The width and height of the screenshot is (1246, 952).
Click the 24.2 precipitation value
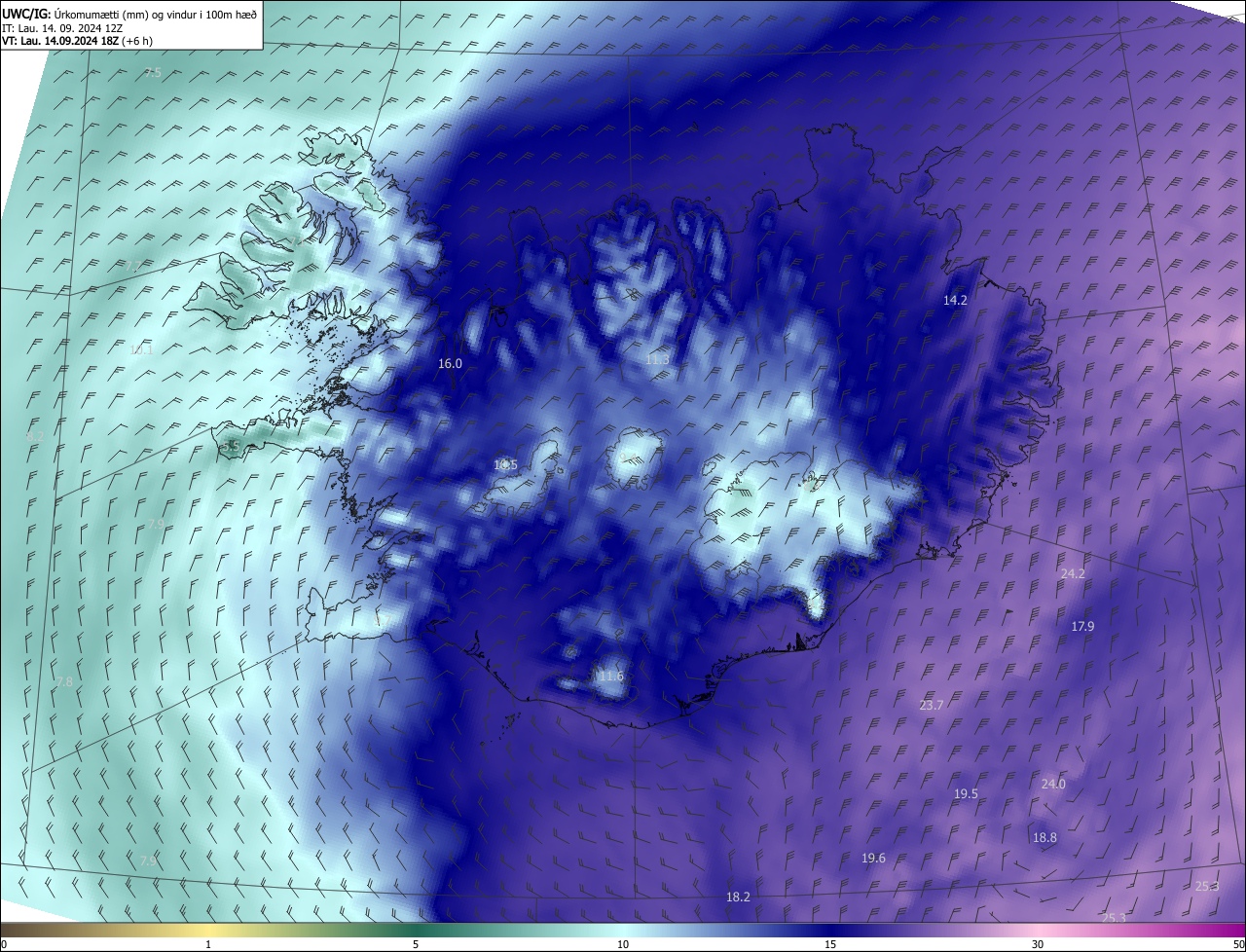click(1072, 574)
